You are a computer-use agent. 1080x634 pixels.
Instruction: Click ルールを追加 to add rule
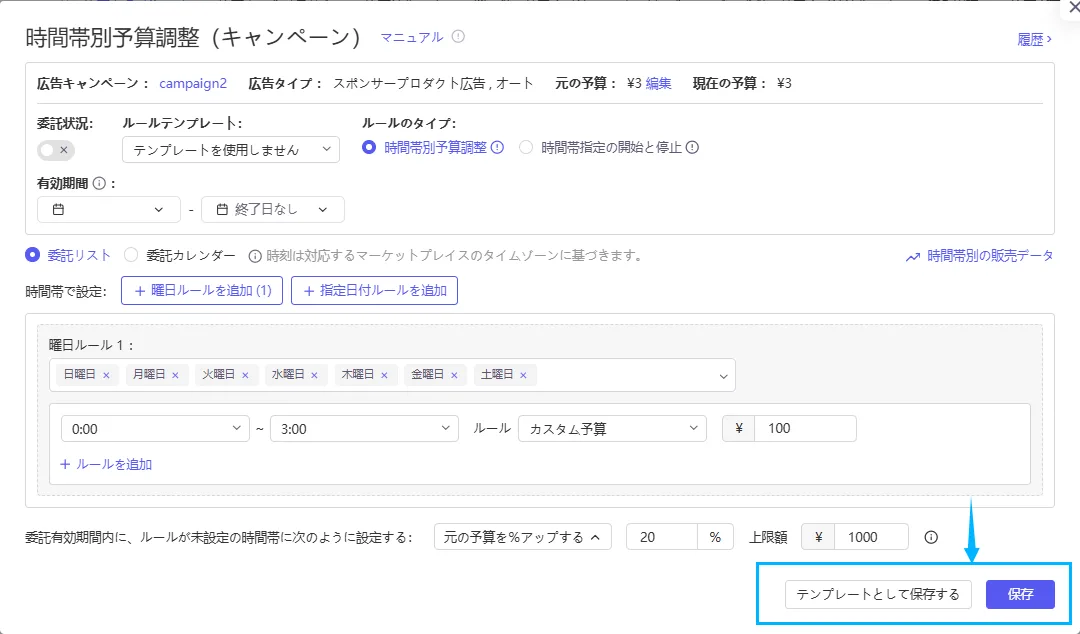coord(106,464)
